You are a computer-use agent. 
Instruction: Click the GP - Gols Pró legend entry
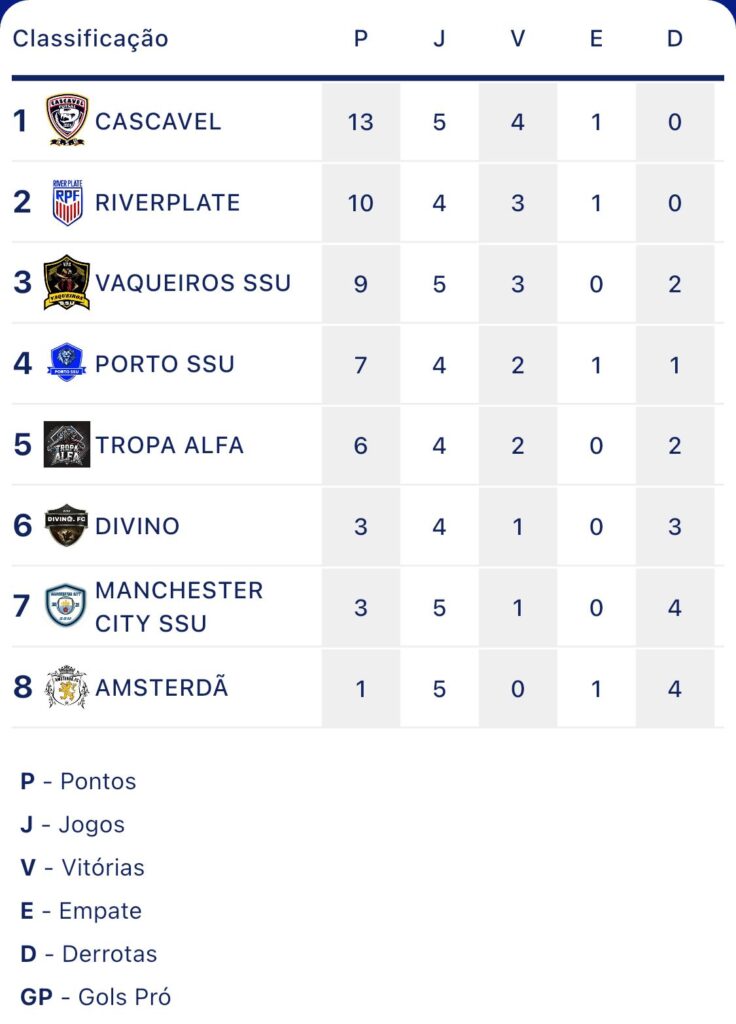pyautogui.click(x=96, y=997)
